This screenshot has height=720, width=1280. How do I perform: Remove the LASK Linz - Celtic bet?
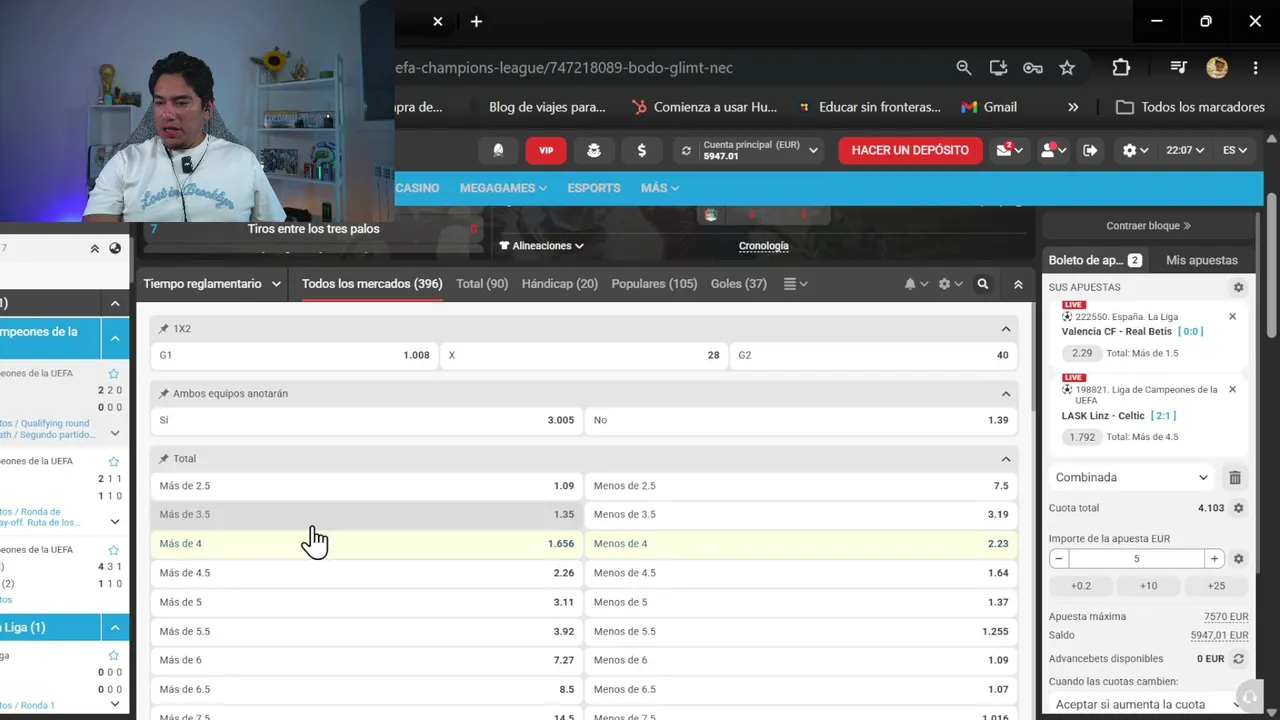pos(1232,390)
